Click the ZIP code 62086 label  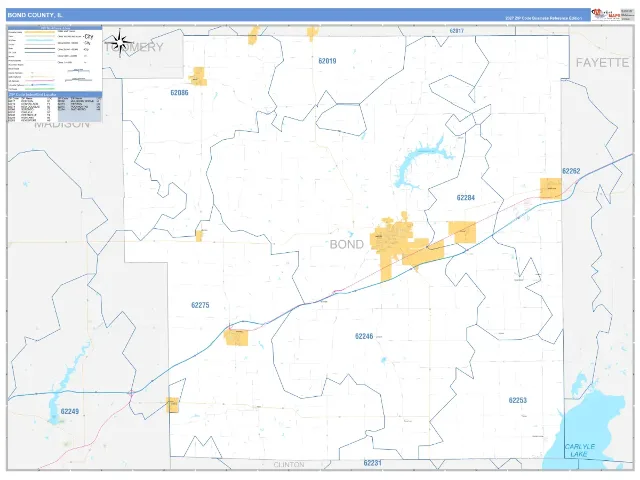click(179, 93)
